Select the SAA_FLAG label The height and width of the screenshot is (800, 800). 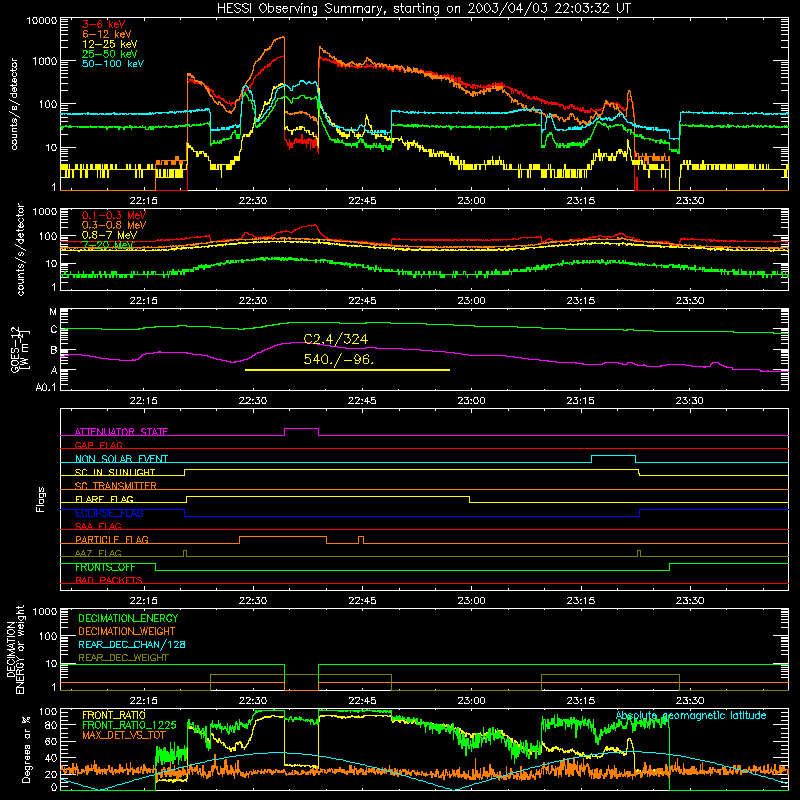[x=98, y=526]
